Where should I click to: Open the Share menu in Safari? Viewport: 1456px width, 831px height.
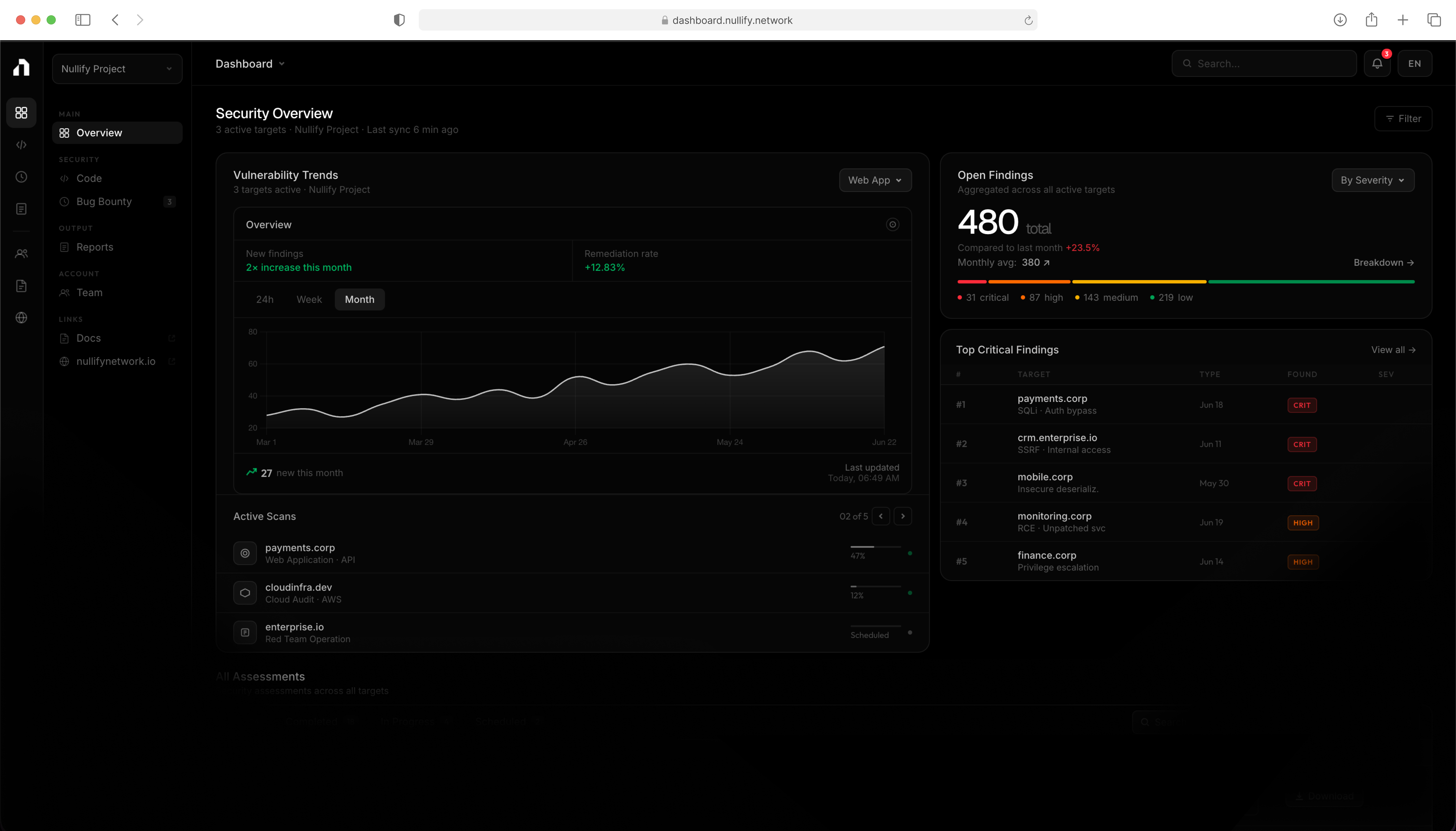1371,20
